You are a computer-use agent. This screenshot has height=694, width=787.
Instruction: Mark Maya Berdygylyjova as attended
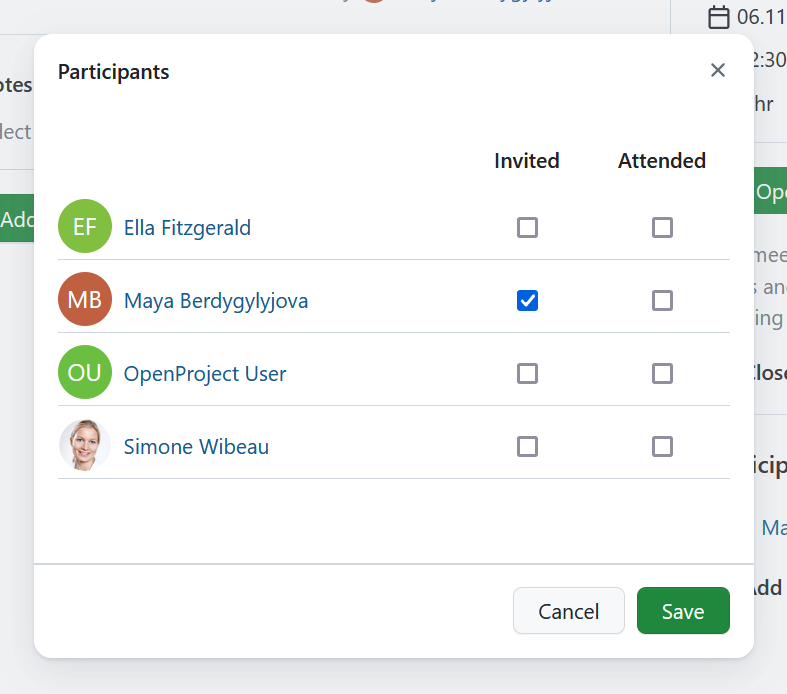tap(662, 300)
